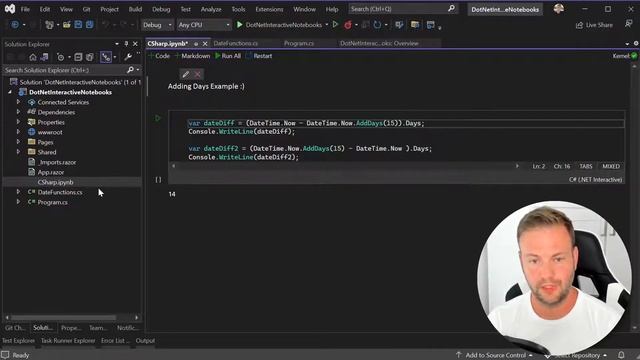Click the Home icon in Solution Explorer
This screenshot has width=640, height=360.
[33, 57]
